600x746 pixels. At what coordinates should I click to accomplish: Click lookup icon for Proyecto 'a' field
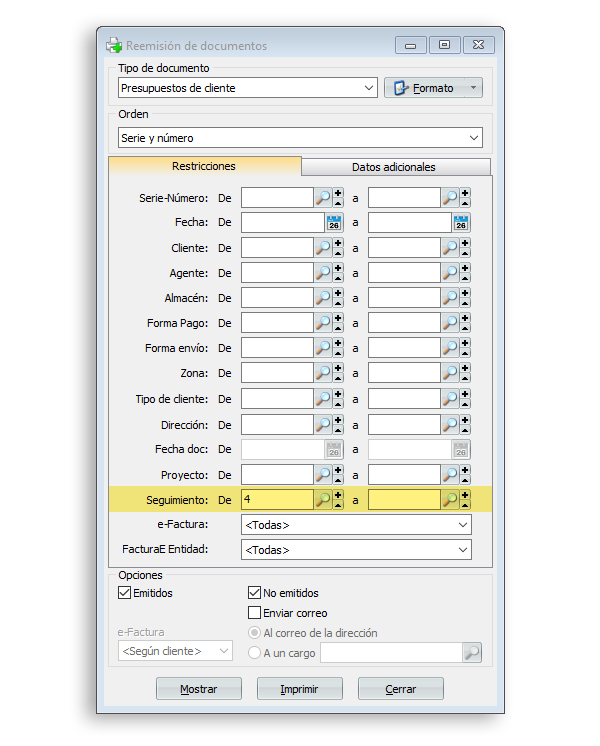[450, 475]
